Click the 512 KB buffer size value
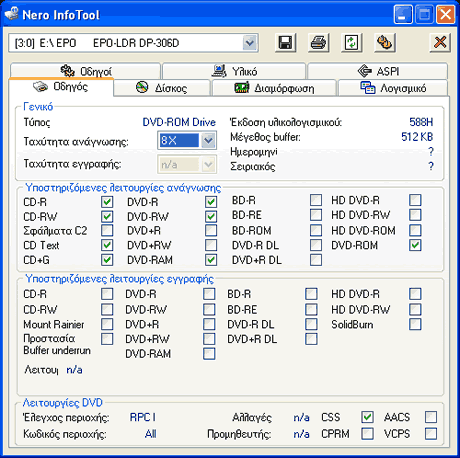The image size is (460, 458). (x=417, y=137)
